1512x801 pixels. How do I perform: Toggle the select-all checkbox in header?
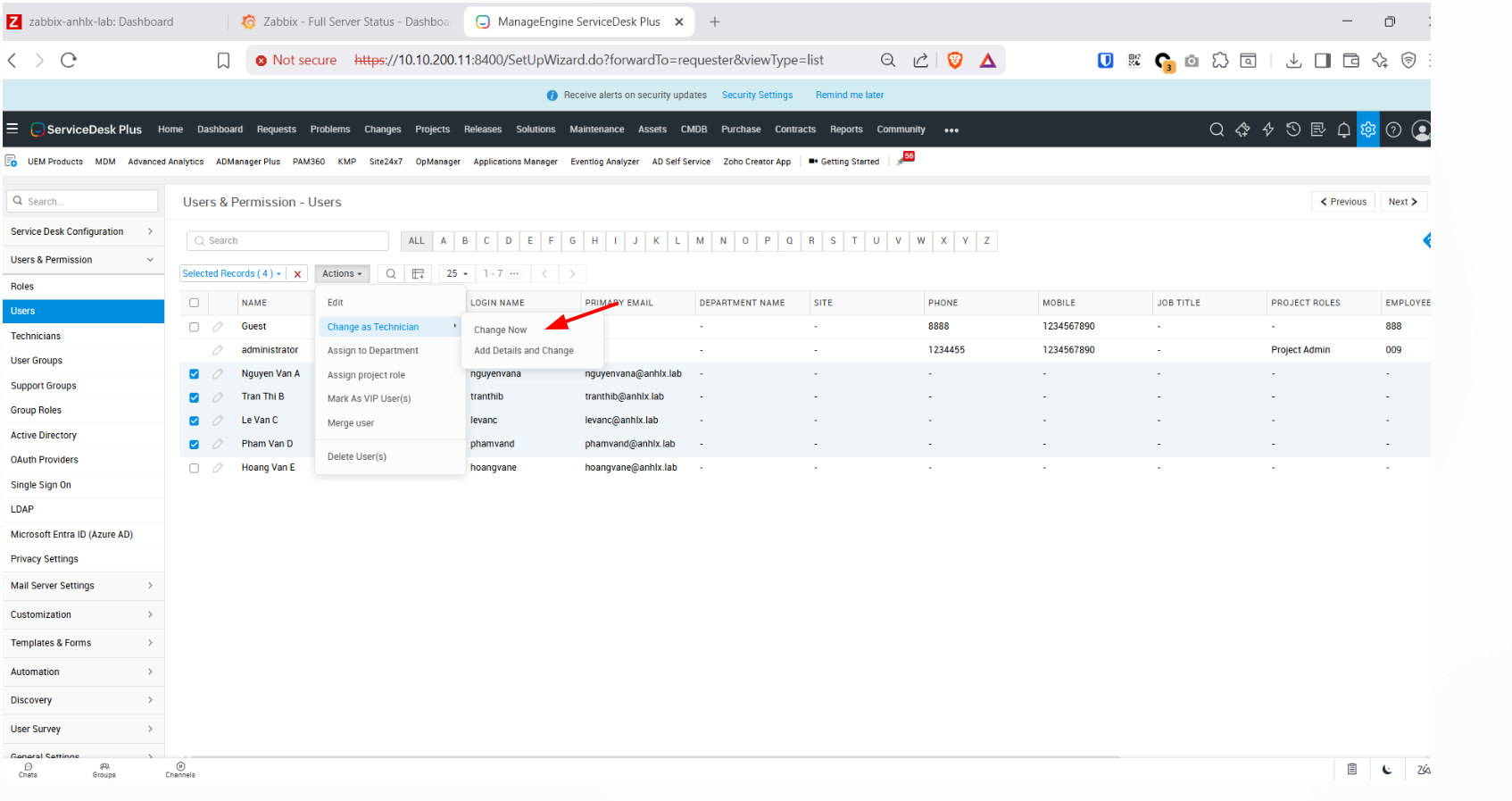point(194,303)
